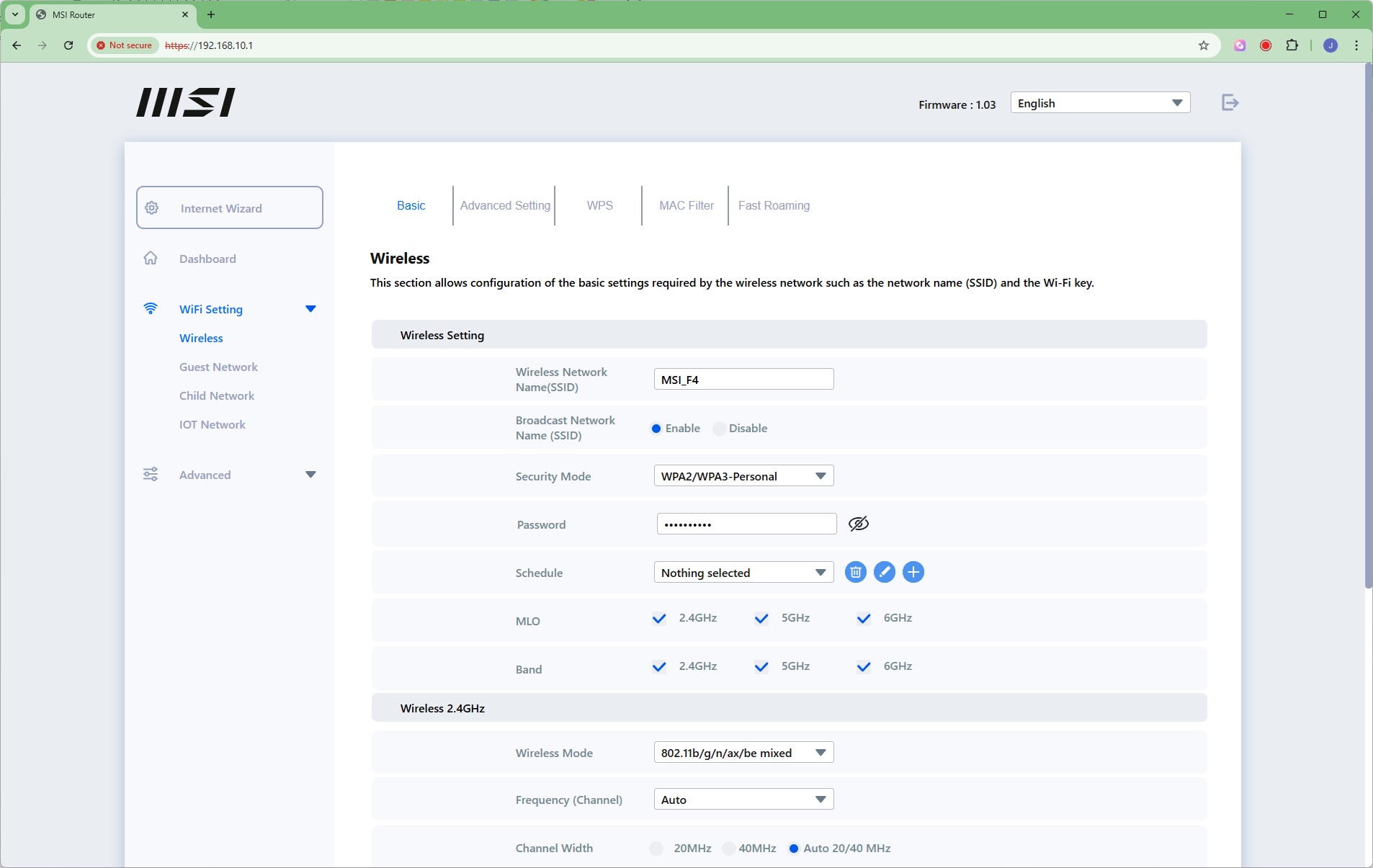
Task: Uncheck the Band 2.4GHz checkbox
Action: [659, 666]
